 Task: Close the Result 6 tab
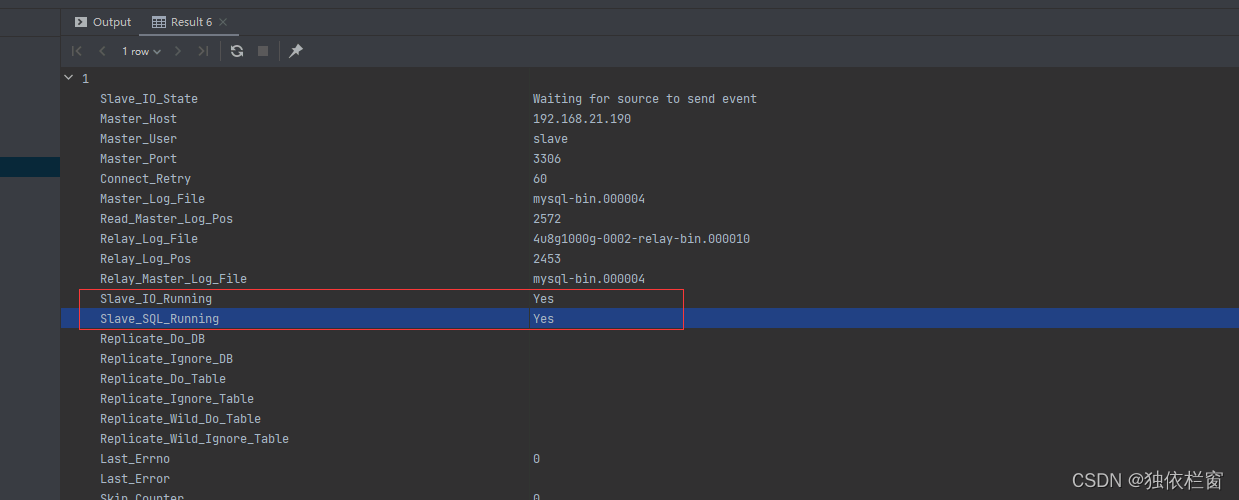coord(224,22)
